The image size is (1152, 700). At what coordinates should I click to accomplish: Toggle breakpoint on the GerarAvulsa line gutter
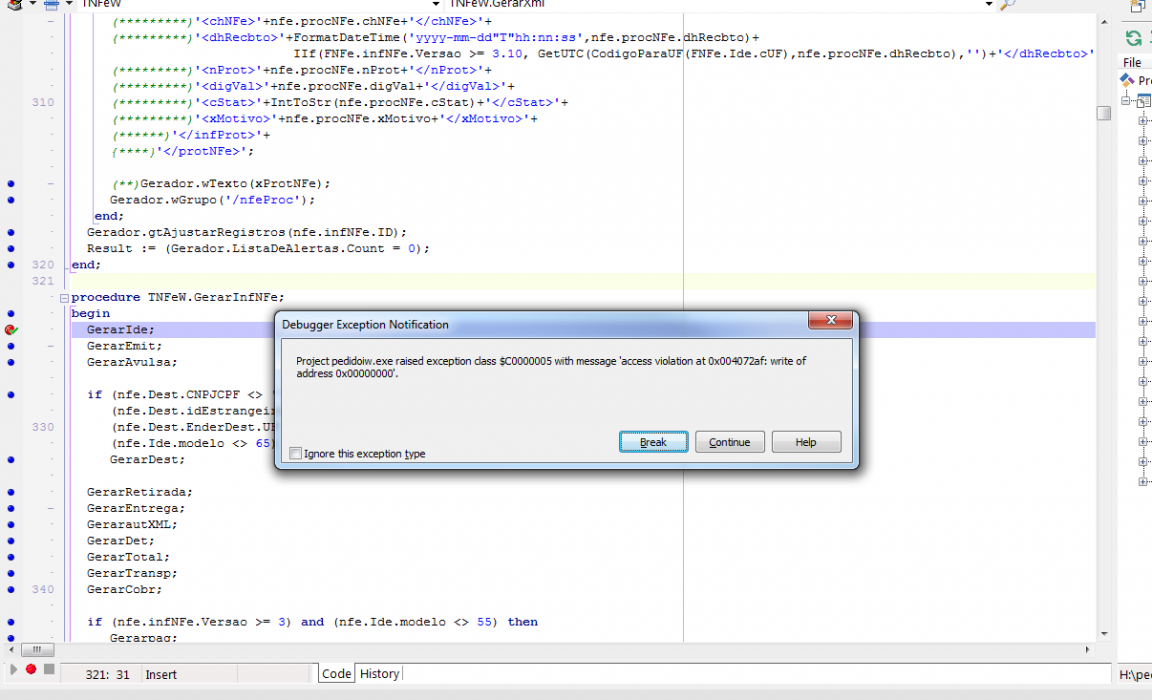click(x=11, y=362)
